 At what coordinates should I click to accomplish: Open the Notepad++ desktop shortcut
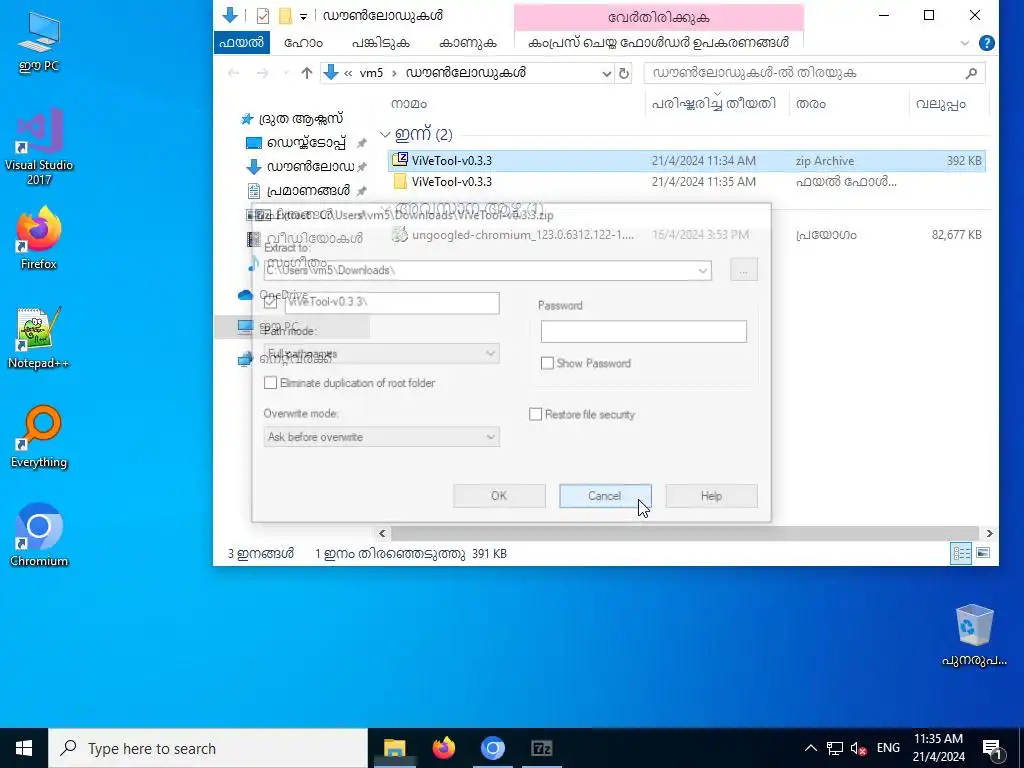(x=39, y=338)
